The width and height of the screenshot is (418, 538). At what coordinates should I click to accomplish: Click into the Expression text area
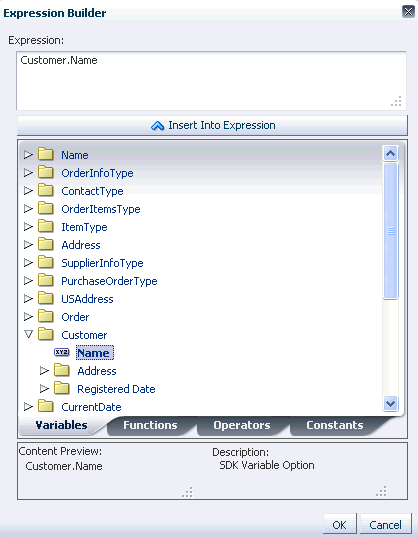pos(211,81)
